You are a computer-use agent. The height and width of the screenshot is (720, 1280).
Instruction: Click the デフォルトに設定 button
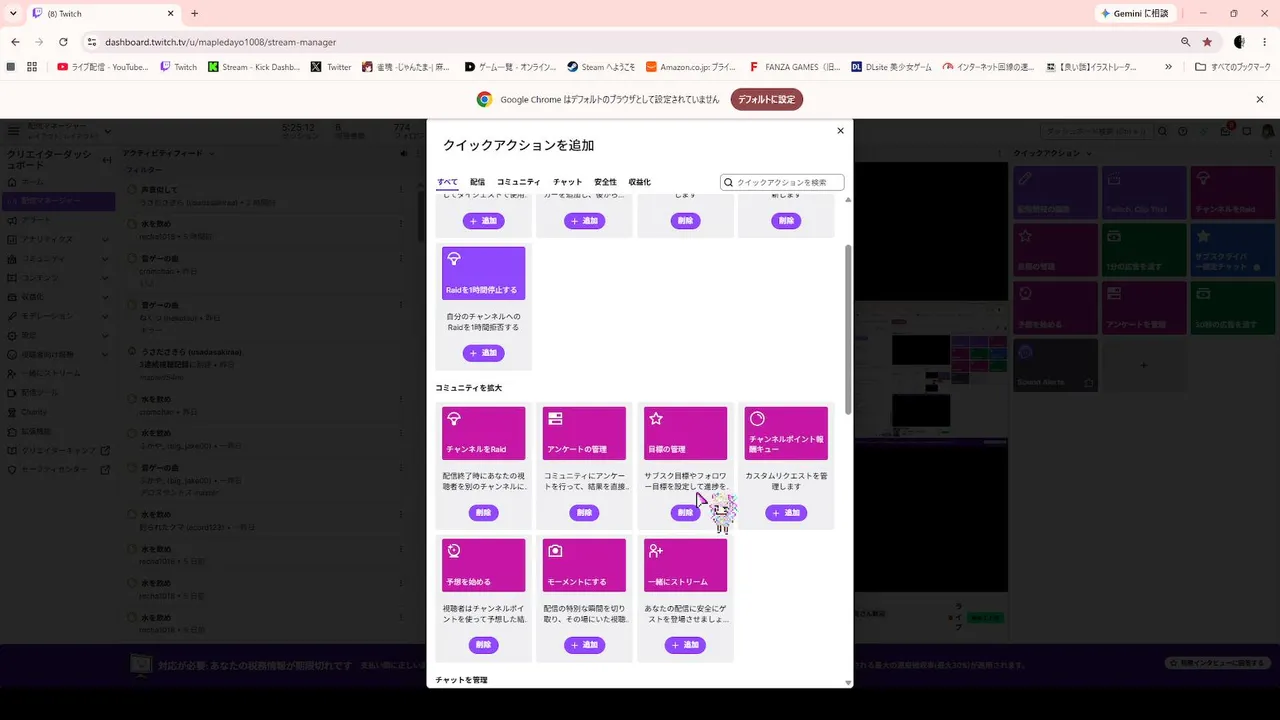767,99
